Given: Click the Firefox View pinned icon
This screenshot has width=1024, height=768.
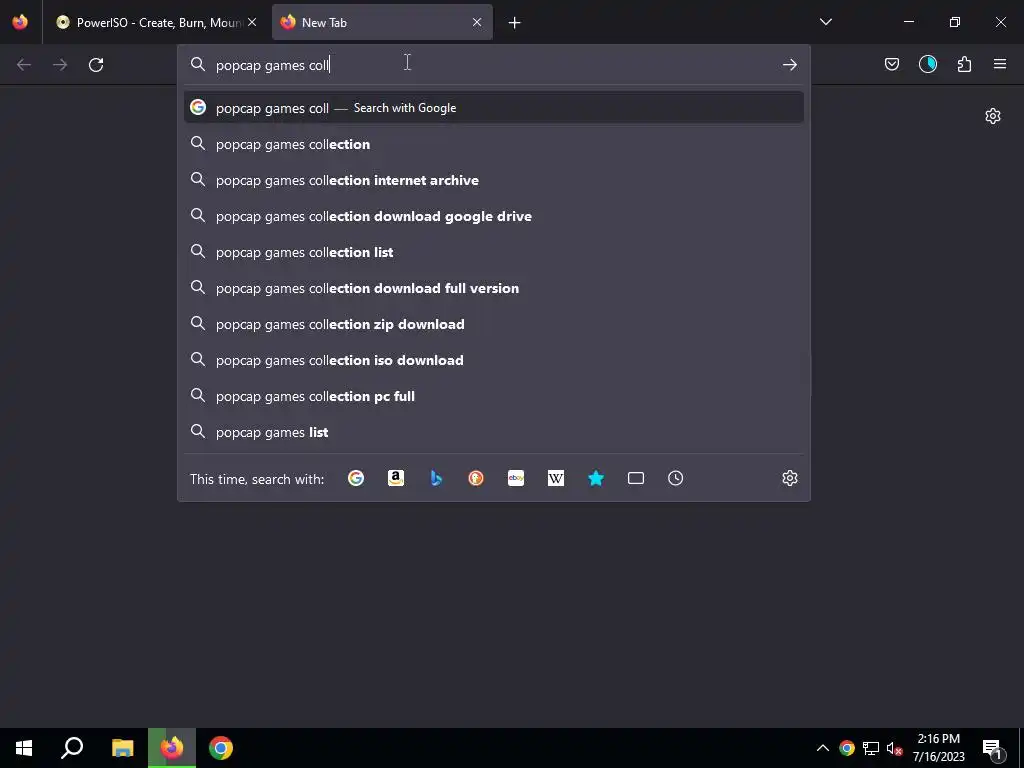Looking at the screenshot, I should (x=20, y=22).
